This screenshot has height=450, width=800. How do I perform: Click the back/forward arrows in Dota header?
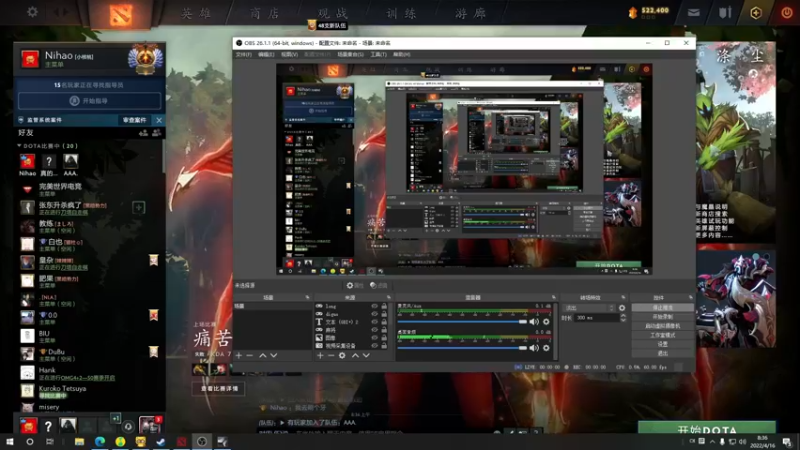(61, 12)
